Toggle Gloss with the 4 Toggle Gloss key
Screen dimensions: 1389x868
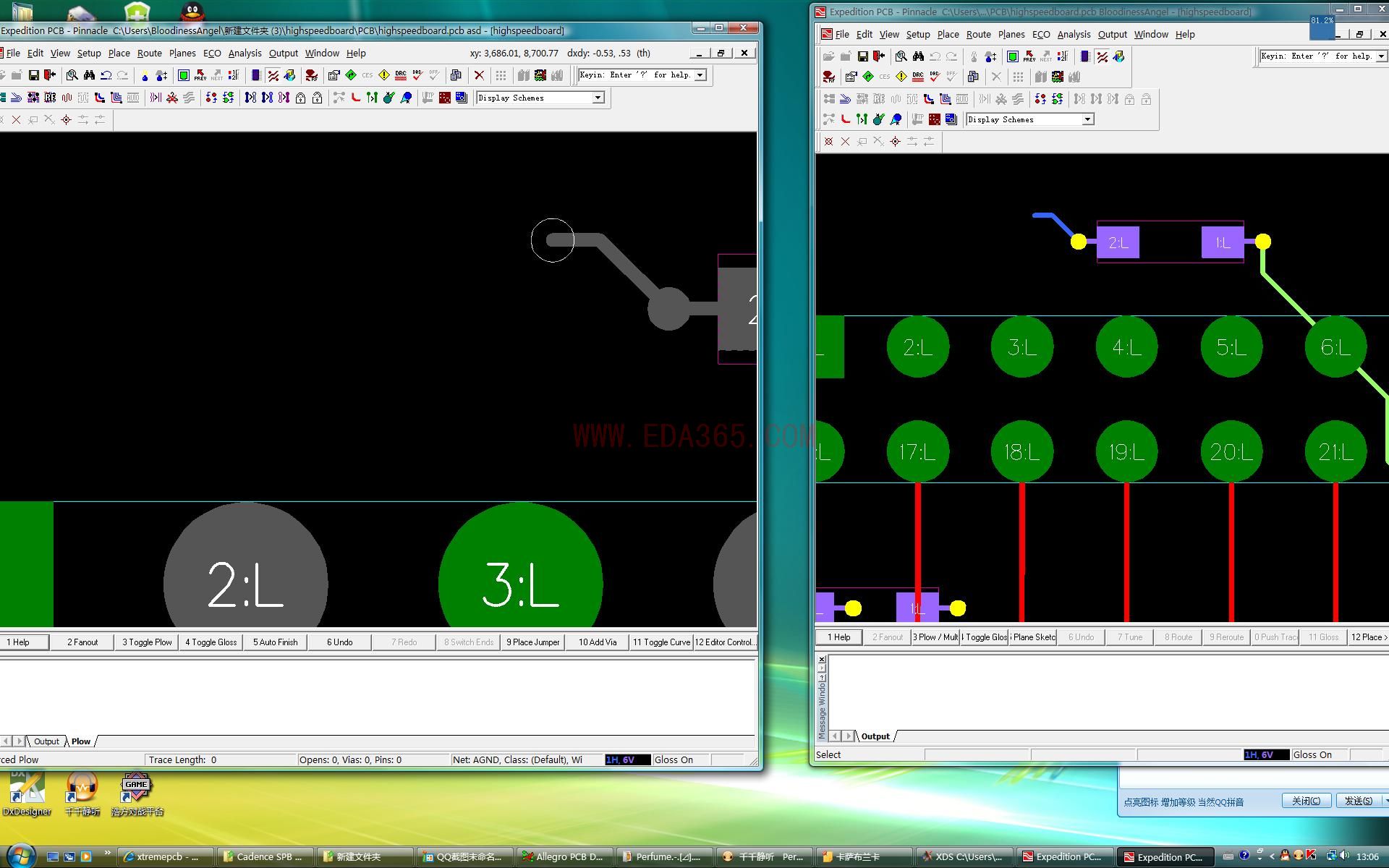click(211, 642)
